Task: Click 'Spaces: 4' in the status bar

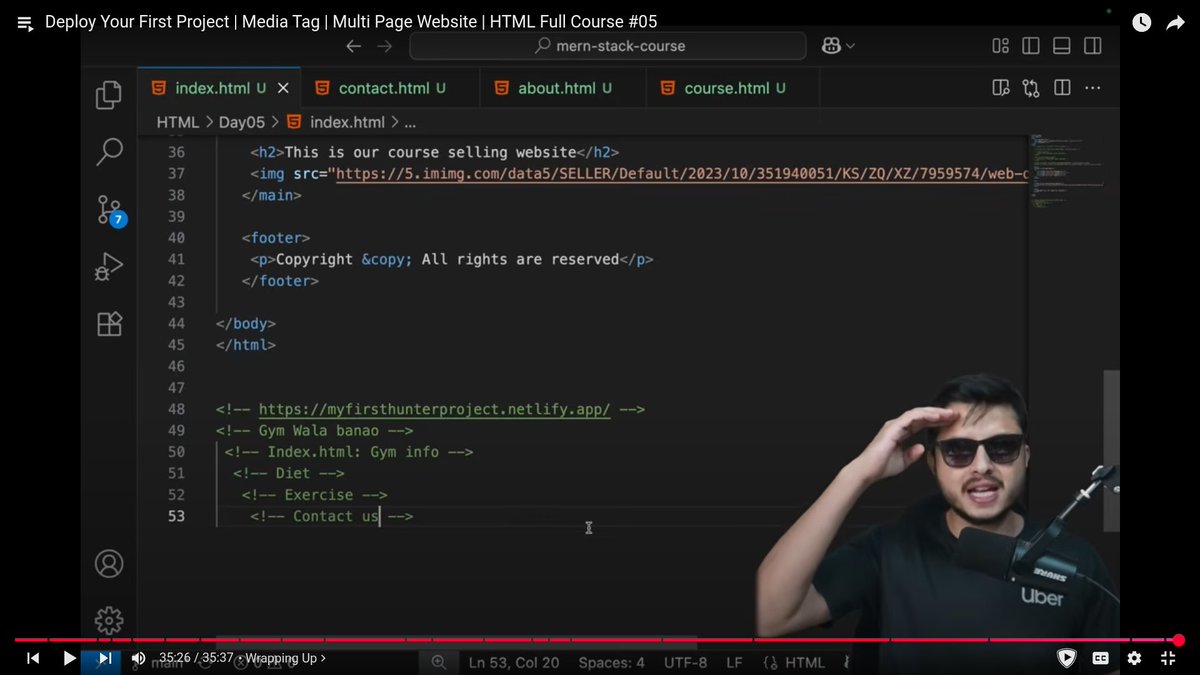Action: [x=612, y=662]
